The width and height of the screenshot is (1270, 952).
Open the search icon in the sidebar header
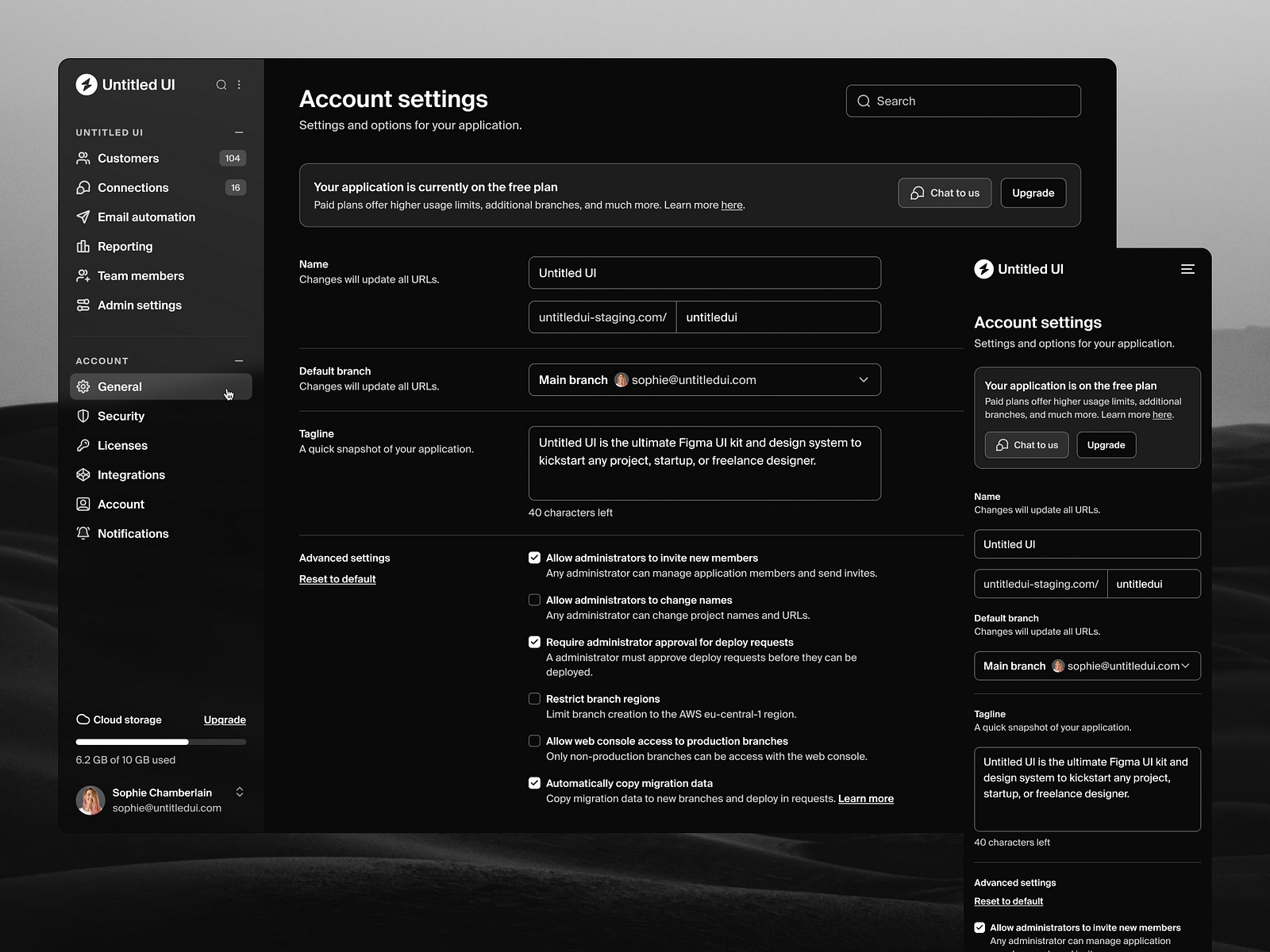click(x=221, y=85)
